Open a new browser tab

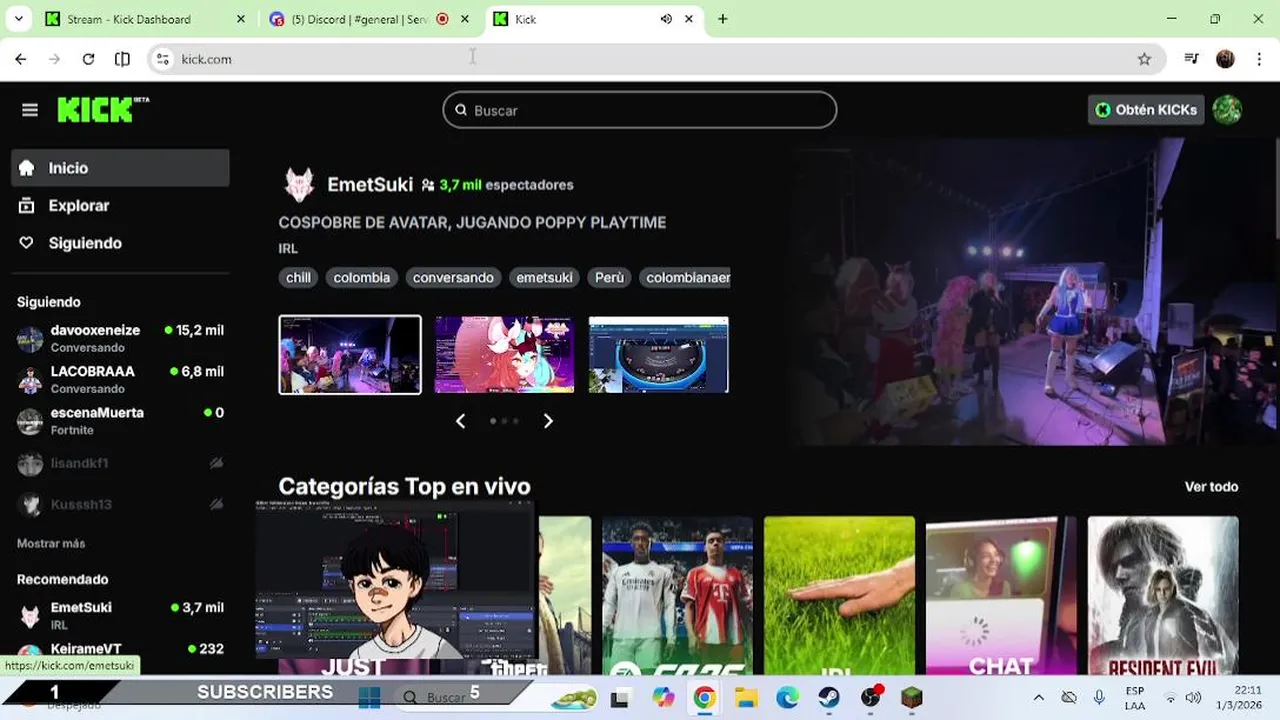pos(722,19)
